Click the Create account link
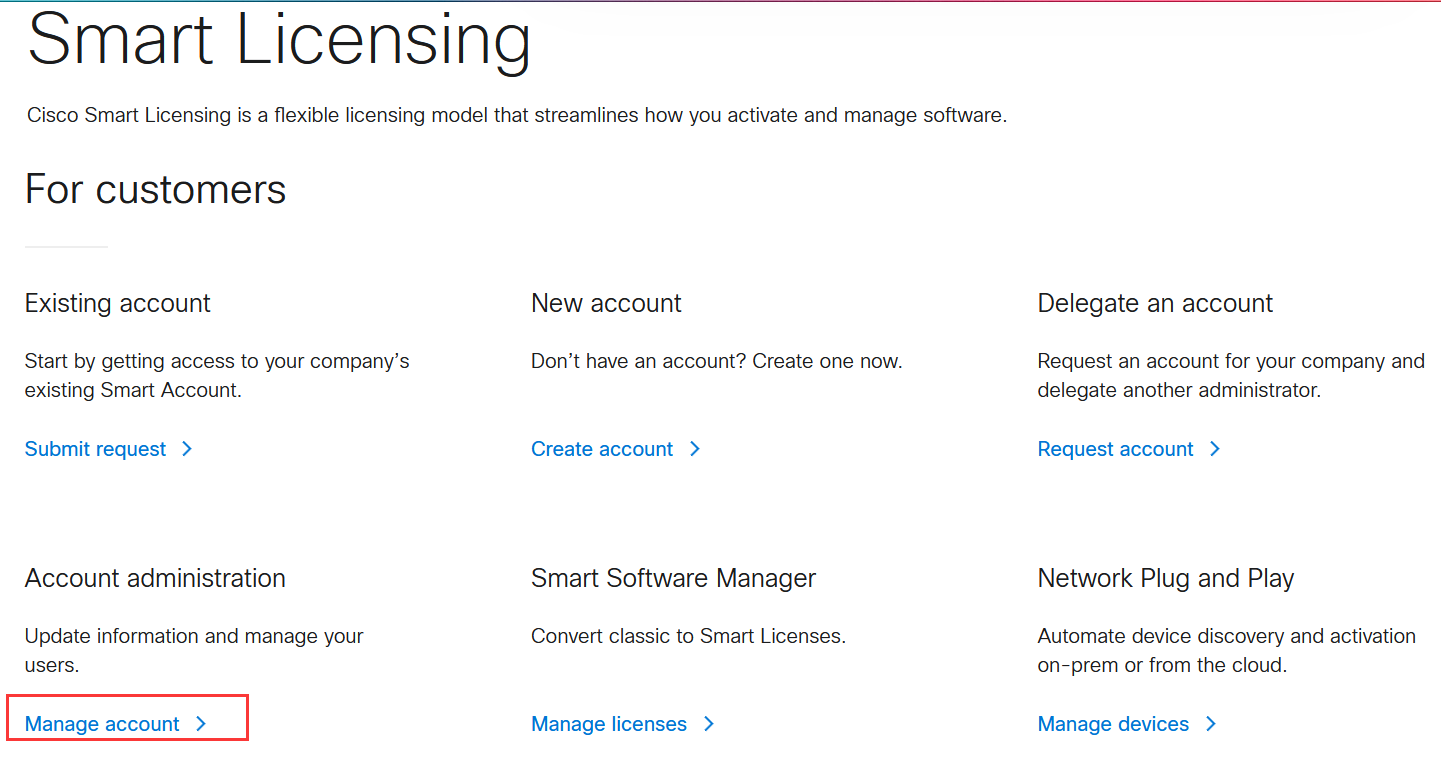Image resolution: width=1441 pixels, height=759 pixels. coord(601,449)
